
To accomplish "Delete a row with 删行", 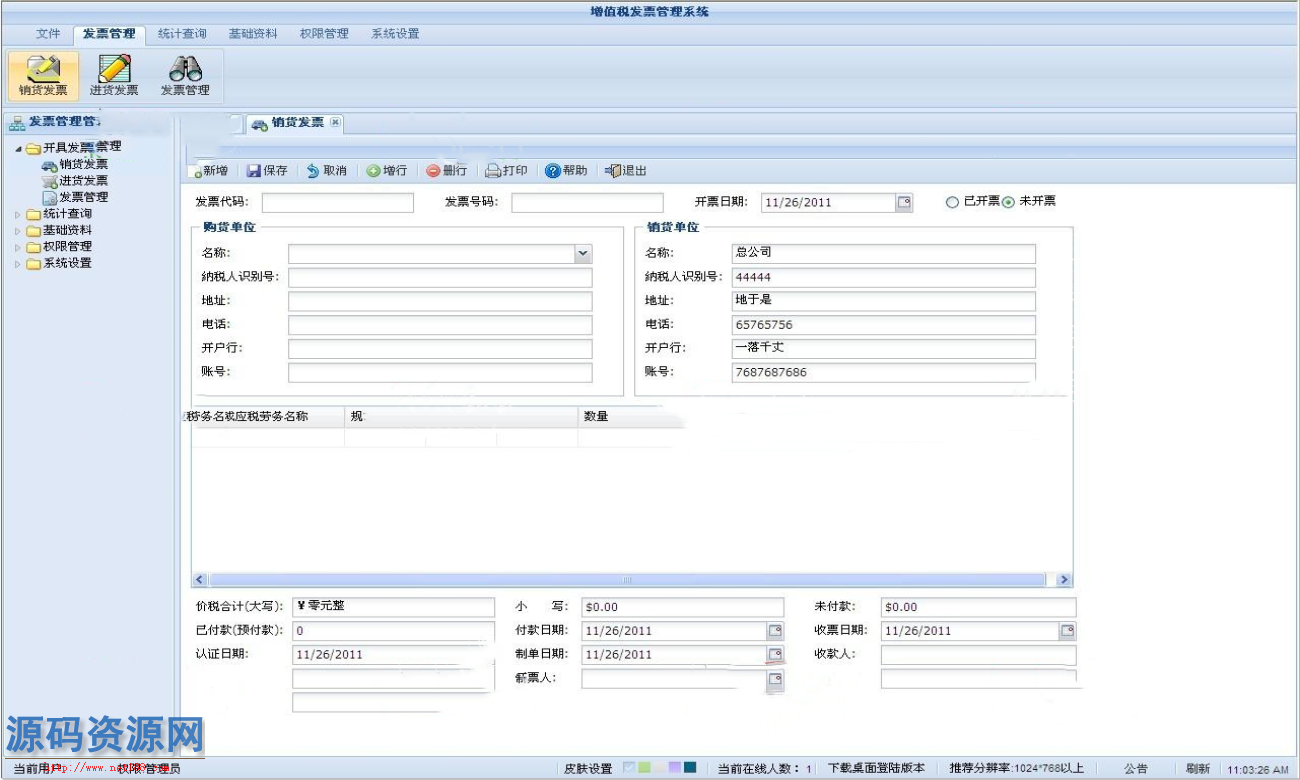I will click(x=447, y=171).
